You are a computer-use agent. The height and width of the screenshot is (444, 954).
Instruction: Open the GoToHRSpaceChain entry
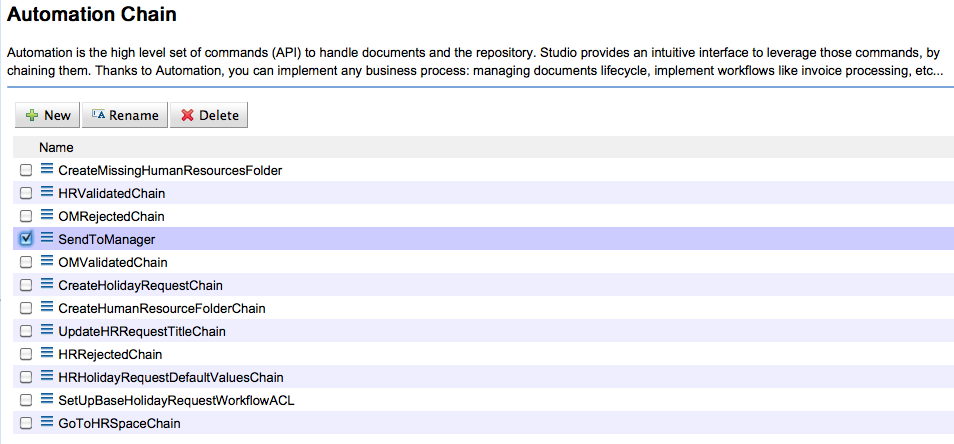pos(119,423)
